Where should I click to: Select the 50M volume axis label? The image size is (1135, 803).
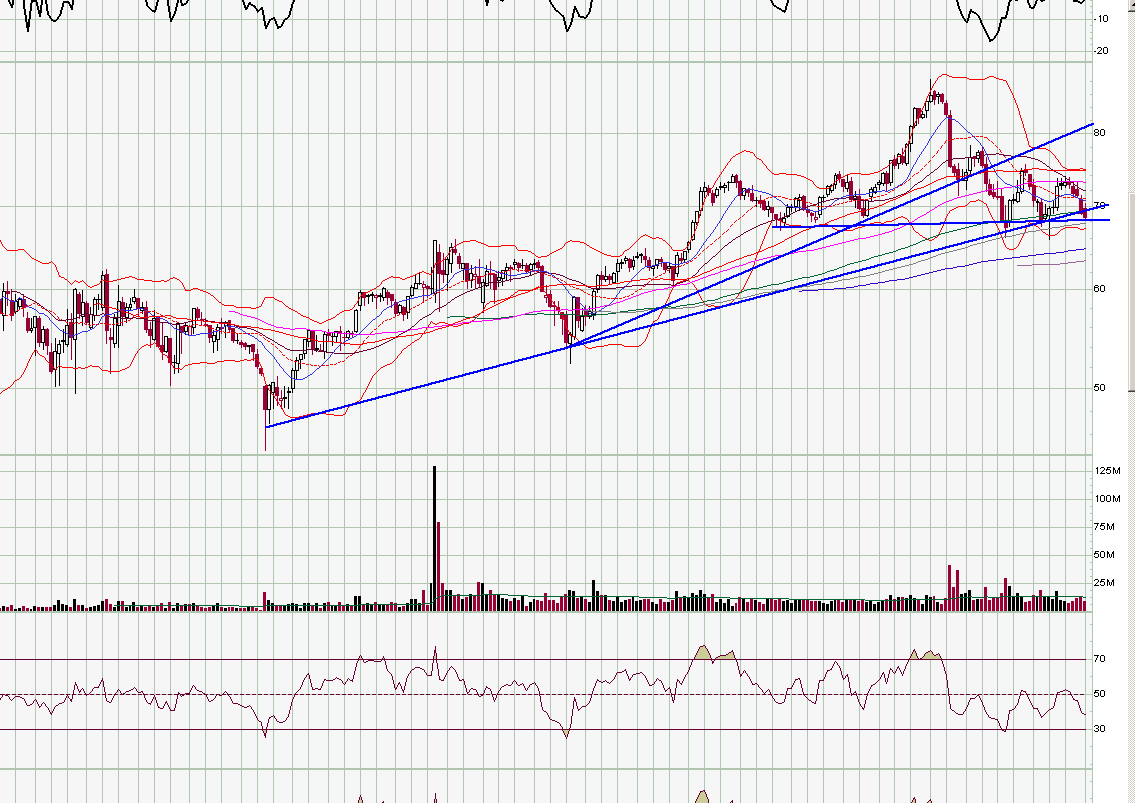pyautogui.click(x=1105, y=555)
